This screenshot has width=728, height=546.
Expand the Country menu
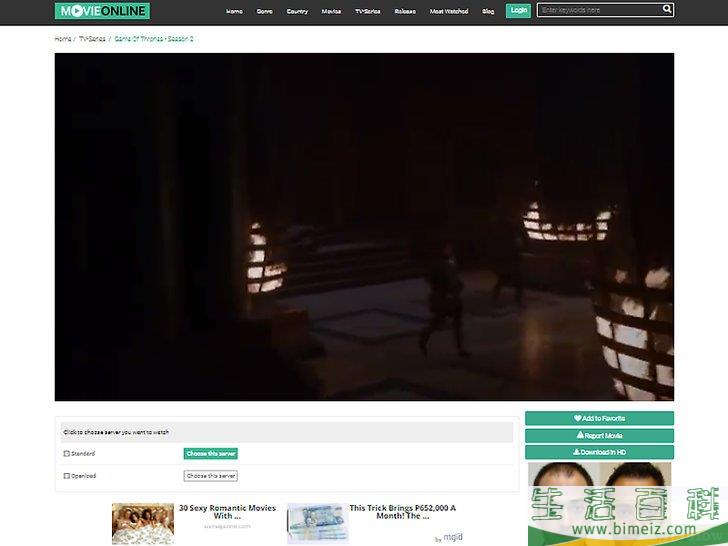click(297, 11)
